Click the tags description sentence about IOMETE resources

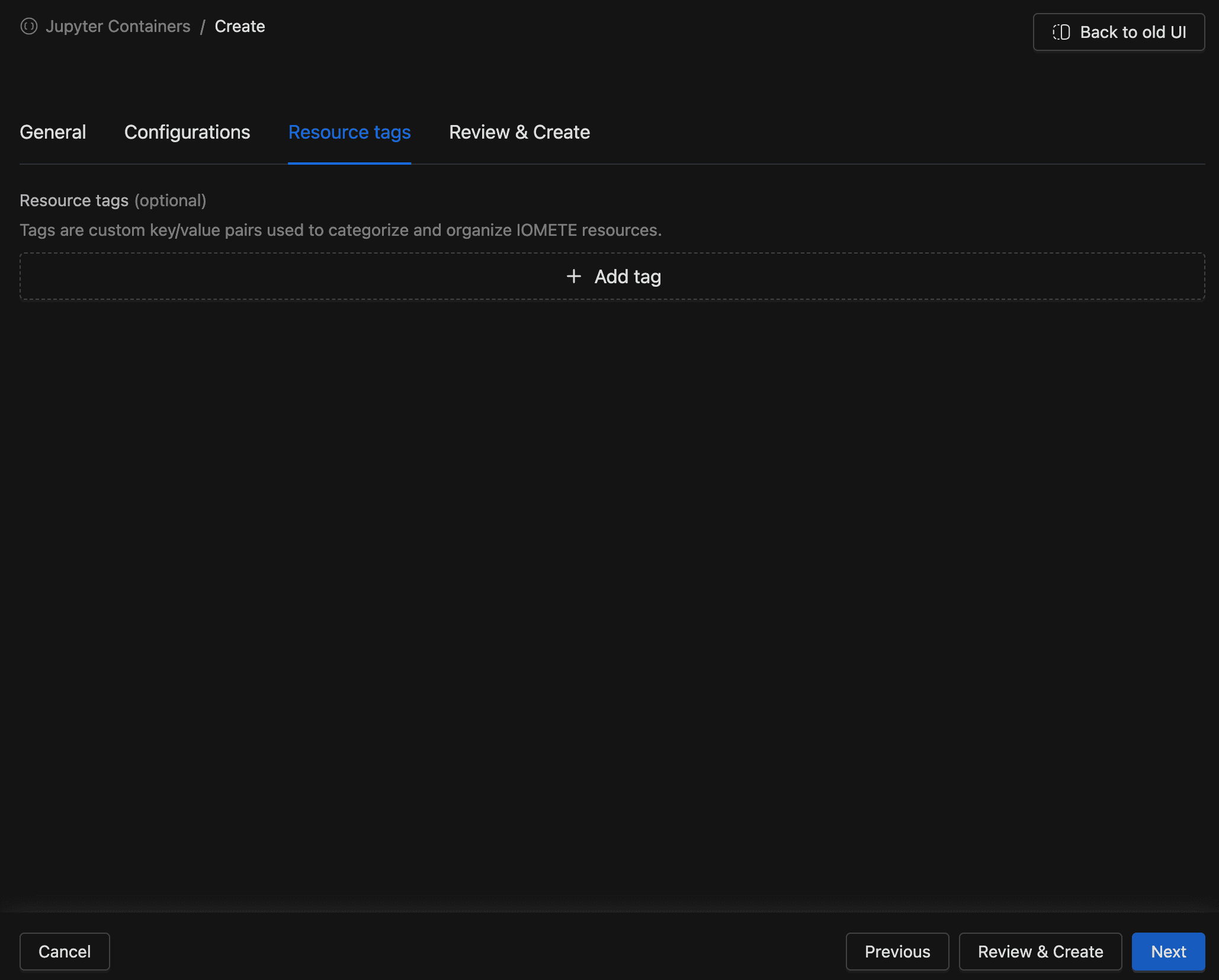[x=341, y=230]
